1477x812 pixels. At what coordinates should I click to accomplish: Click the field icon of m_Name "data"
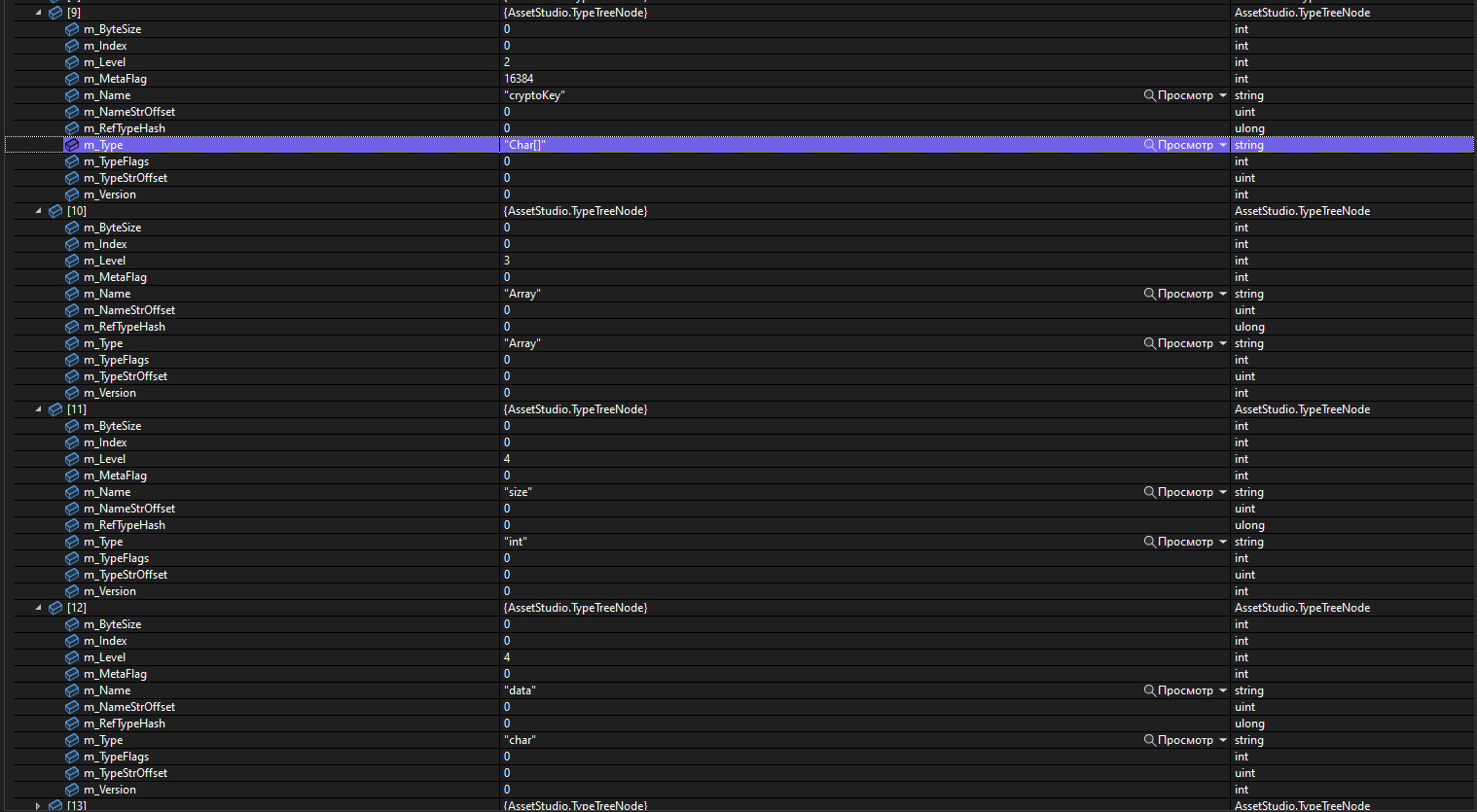click(72, 690)
